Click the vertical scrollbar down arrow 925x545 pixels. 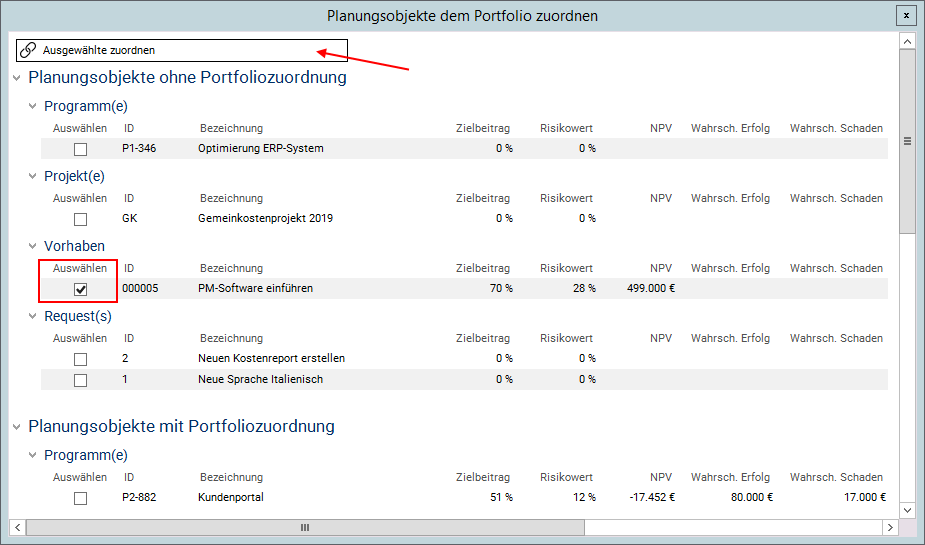pyautogui.click(x=907, y=509)
